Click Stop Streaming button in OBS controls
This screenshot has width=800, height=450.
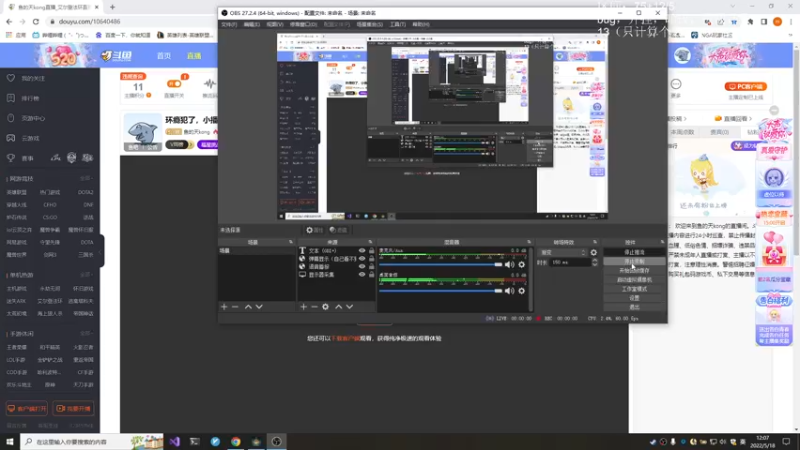tap(634, 253)
